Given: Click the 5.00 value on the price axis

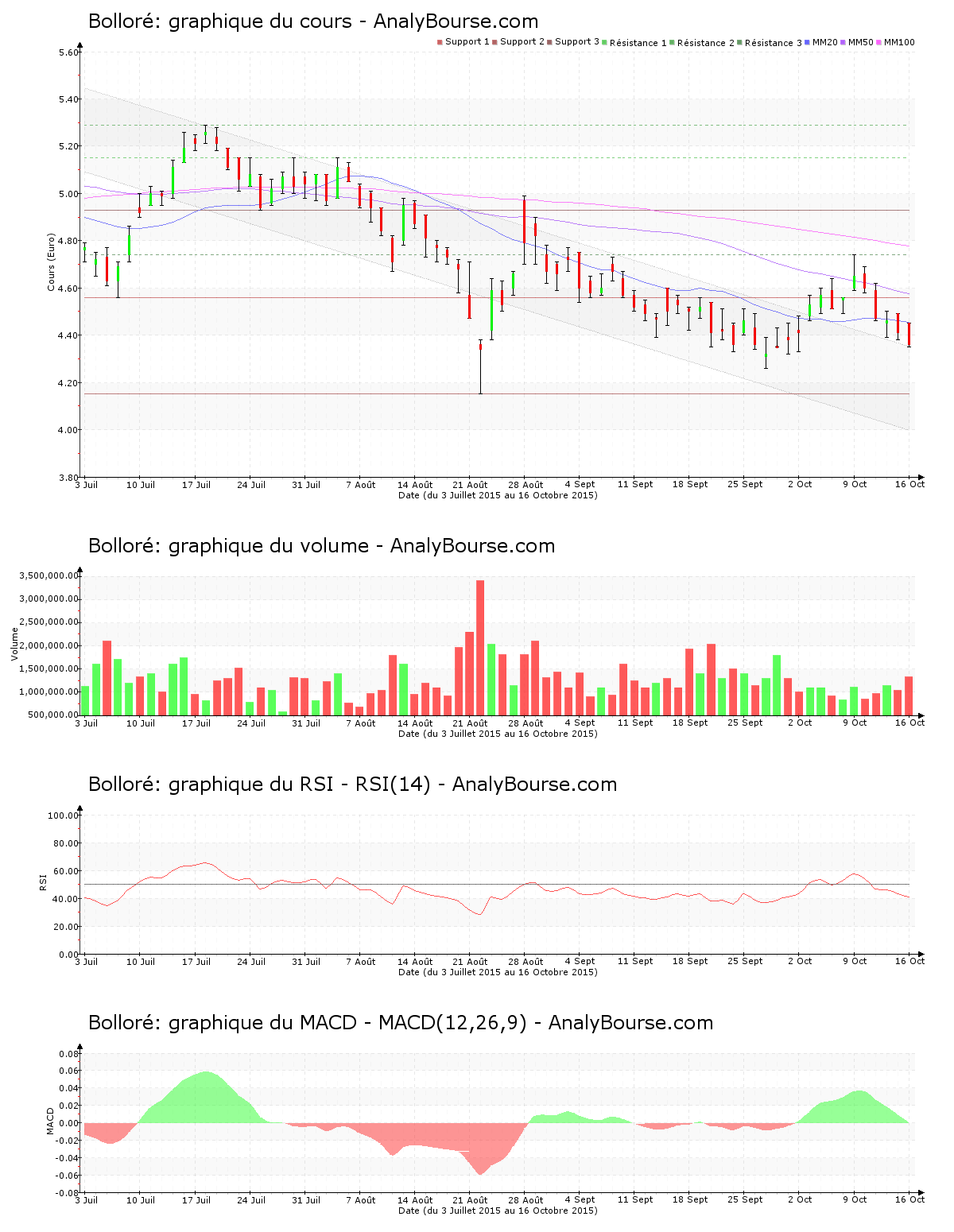Looking at the screenshot, I should click(69, 194).
